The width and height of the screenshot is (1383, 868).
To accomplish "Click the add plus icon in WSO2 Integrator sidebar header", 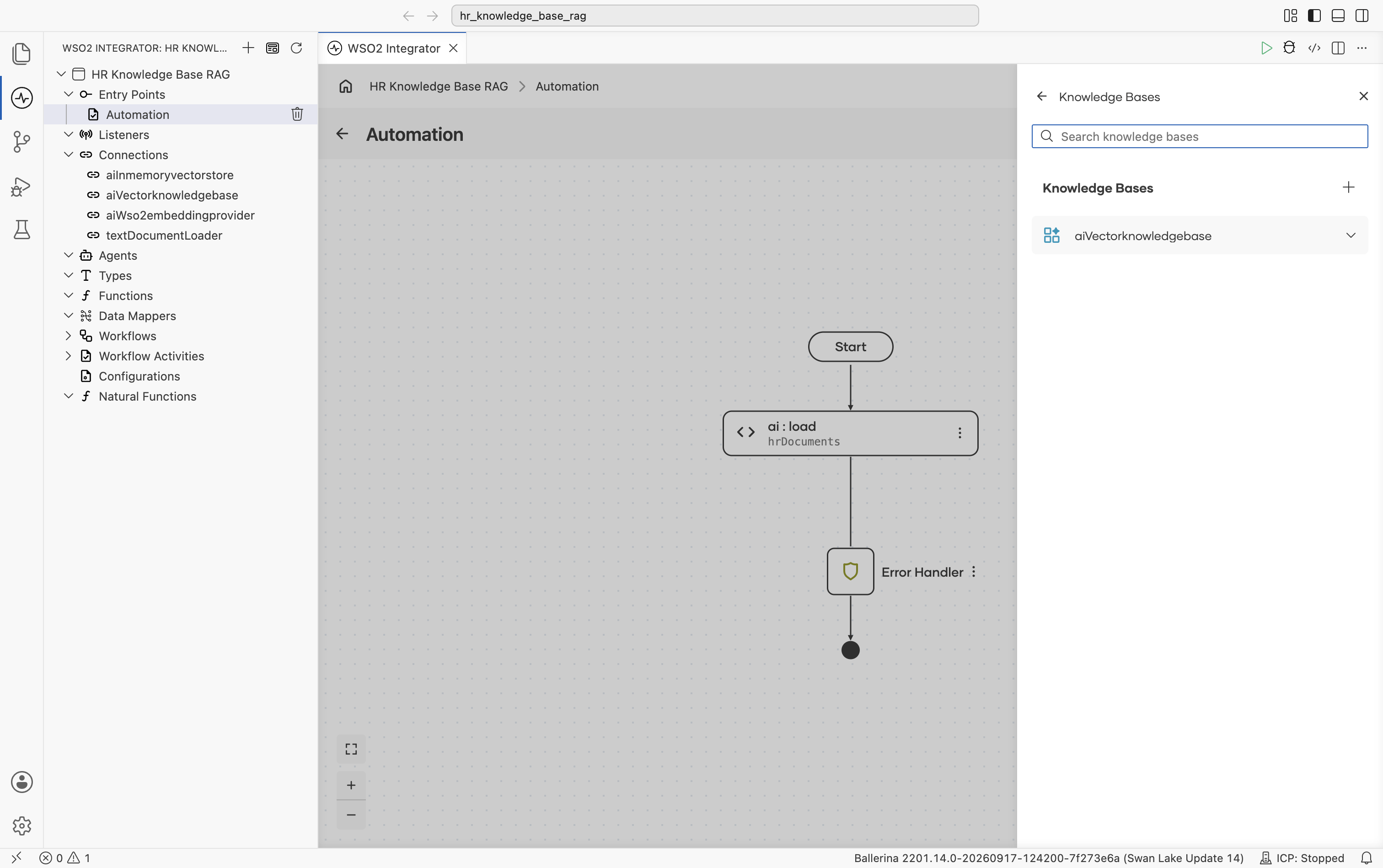I will pos(248,48).
